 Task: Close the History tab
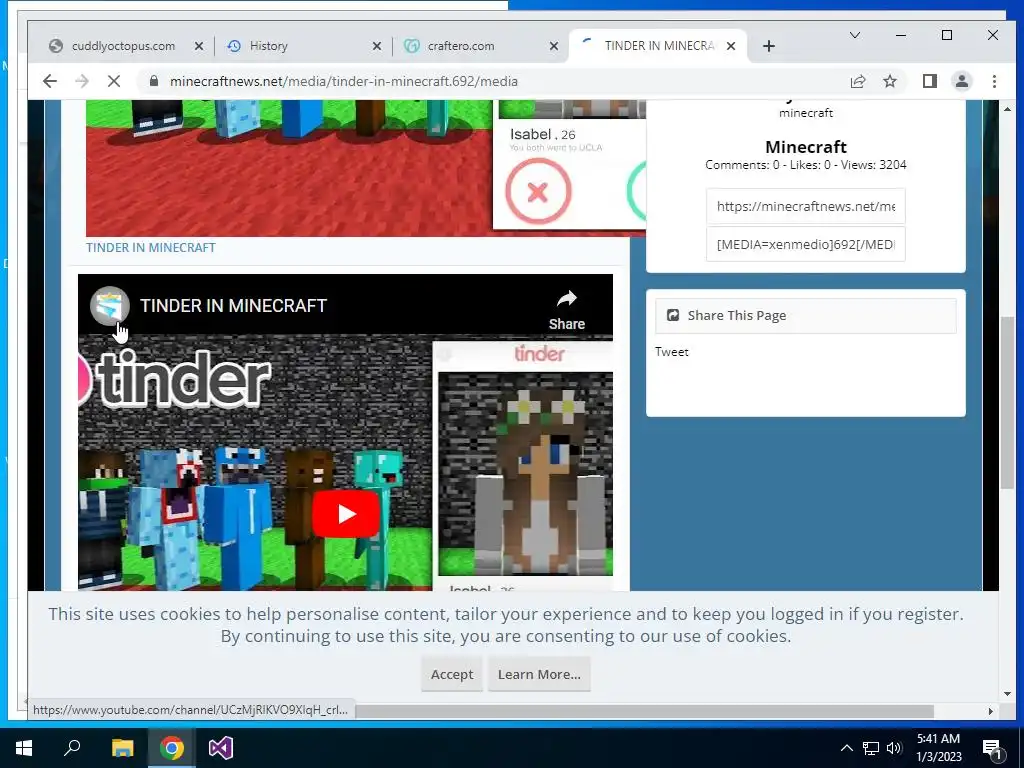click(376, 46)
